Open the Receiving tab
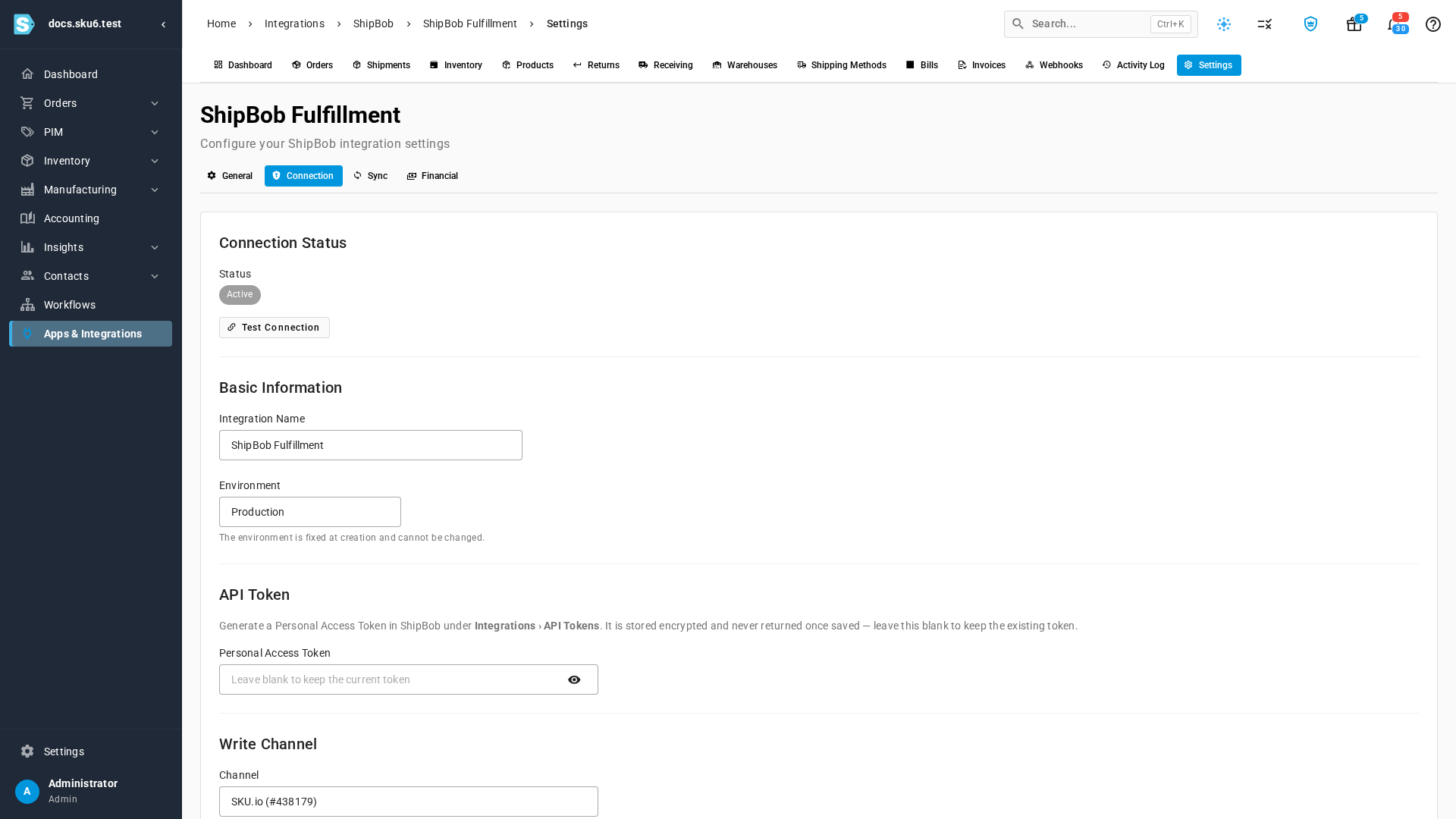The height and width of the screenshot is (819, 1456). pyautogui.click(x=666, y=65)
